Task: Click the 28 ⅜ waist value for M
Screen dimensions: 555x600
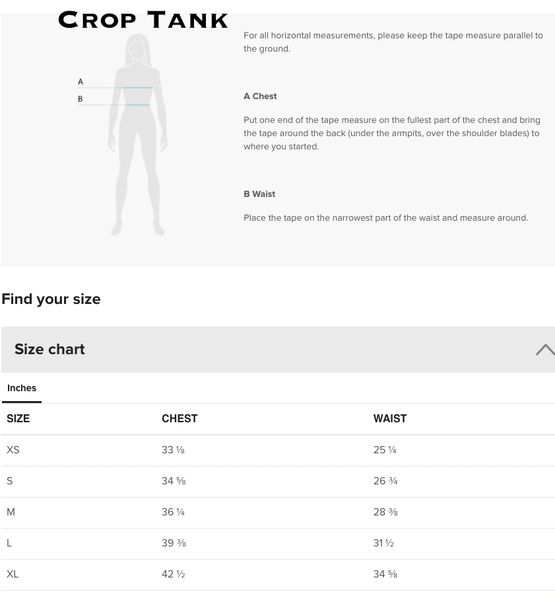Action: click(x=385, y=512)
